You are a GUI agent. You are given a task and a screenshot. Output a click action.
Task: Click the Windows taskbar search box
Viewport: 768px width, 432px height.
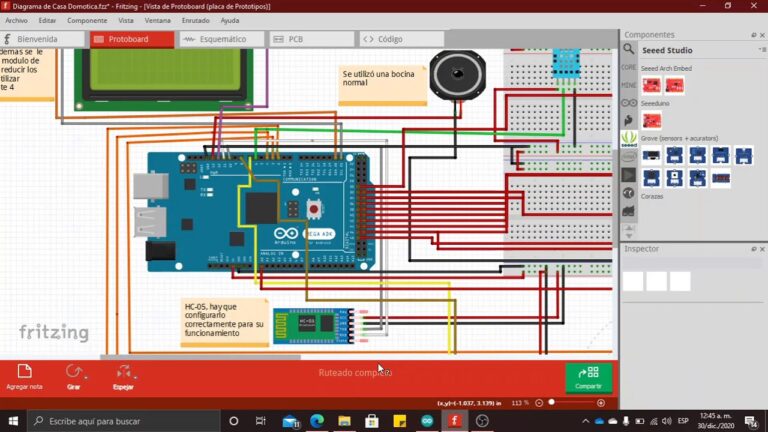[120, 421]
